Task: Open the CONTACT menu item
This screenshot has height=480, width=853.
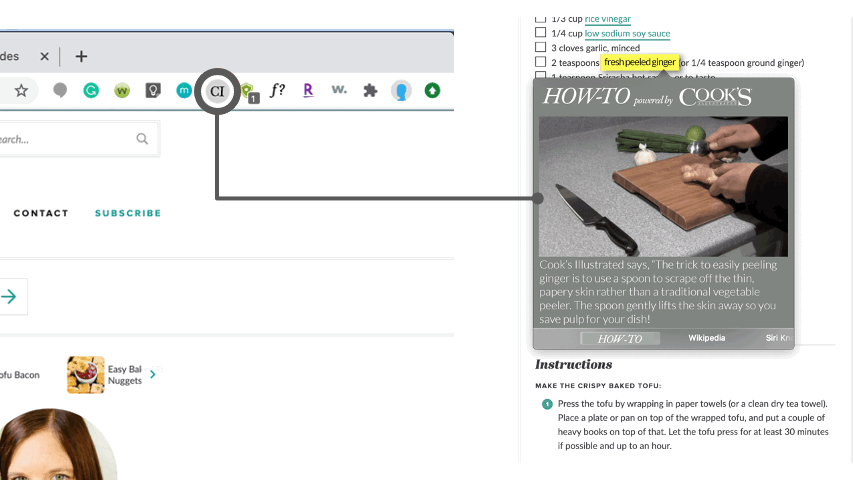Action: 41,213
